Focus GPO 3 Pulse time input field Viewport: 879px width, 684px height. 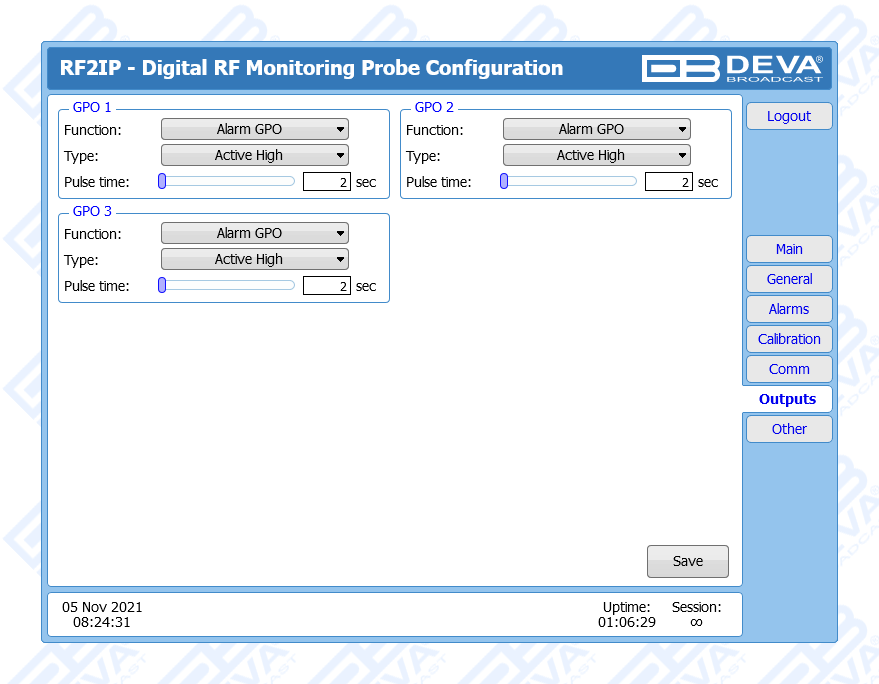[326, 286]
